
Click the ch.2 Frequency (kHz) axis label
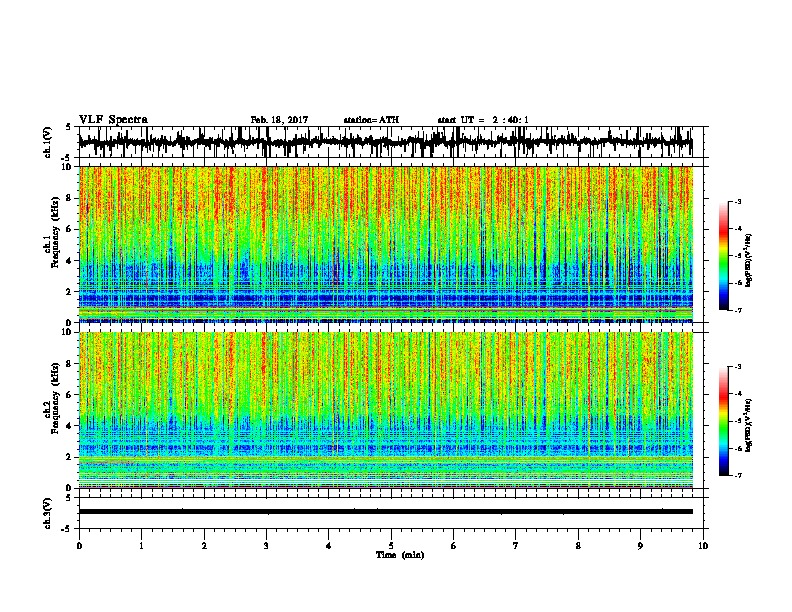(55, 398)
